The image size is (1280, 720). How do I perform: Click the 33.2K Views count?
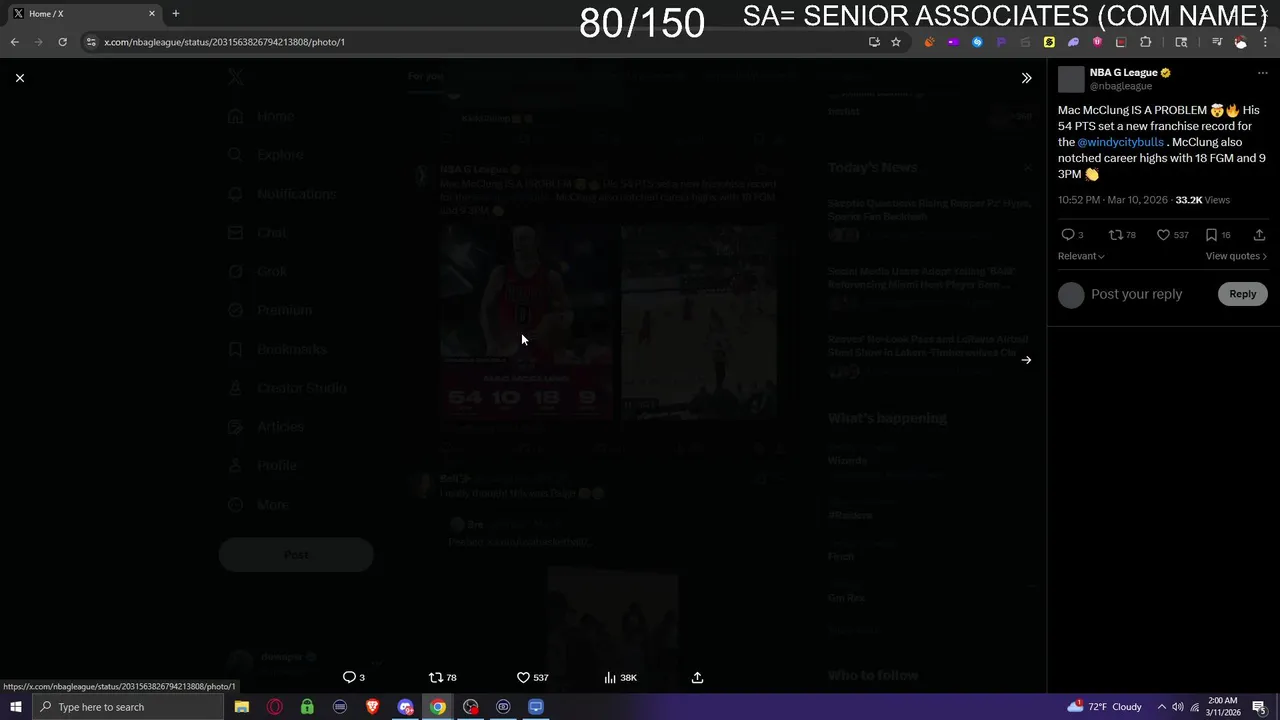click(1202, 200)
